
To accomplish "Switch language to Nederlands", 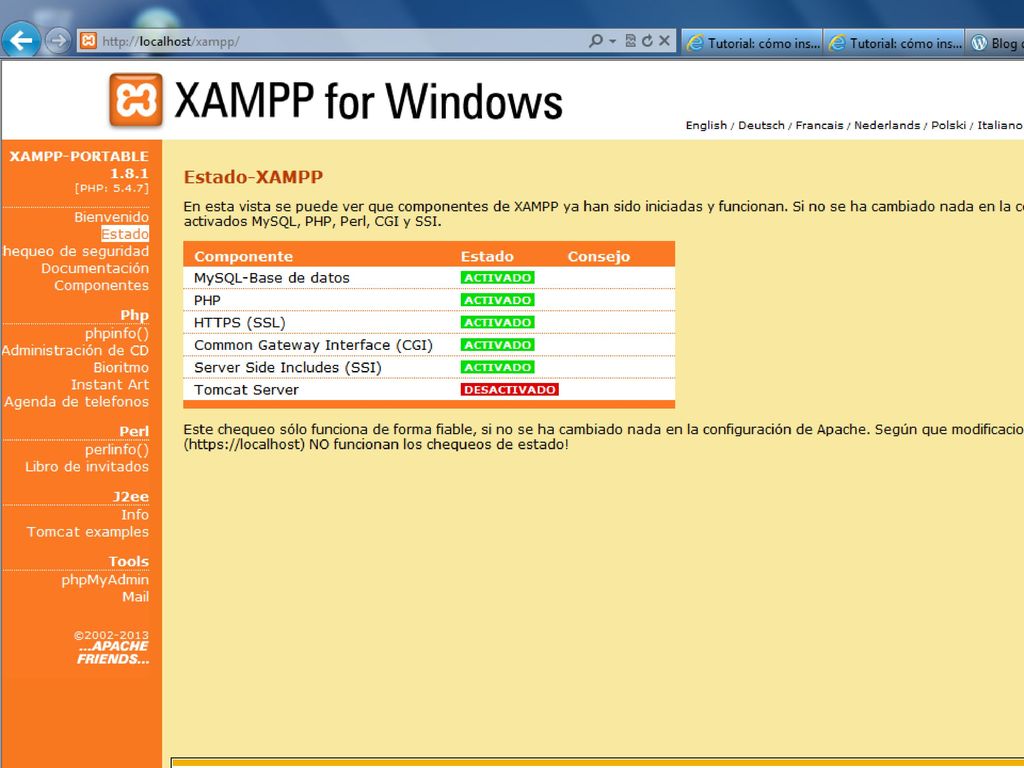I will 887,125.
